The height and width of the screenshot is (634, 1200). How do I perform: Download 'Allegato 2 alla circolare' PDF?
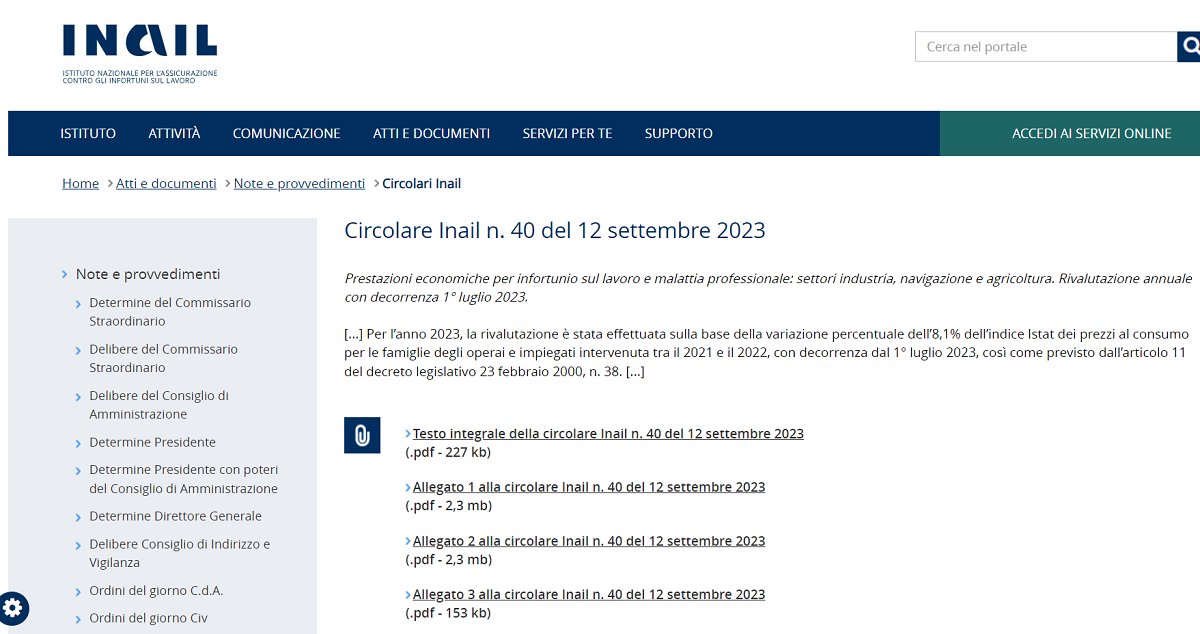(589, 541)
